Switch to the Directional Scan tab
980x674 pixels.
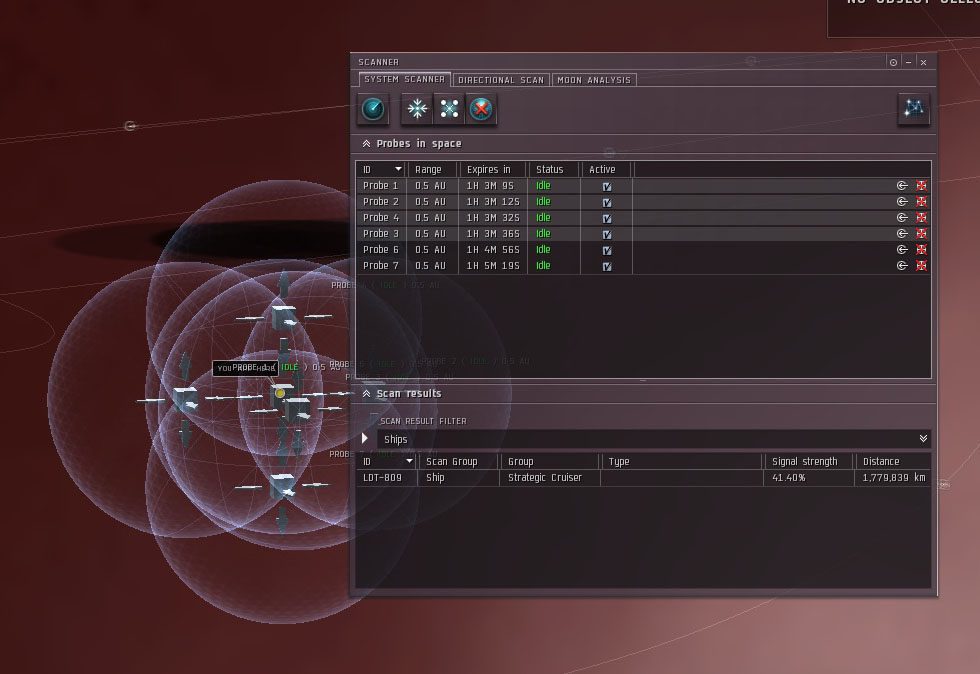click(501, 80)
